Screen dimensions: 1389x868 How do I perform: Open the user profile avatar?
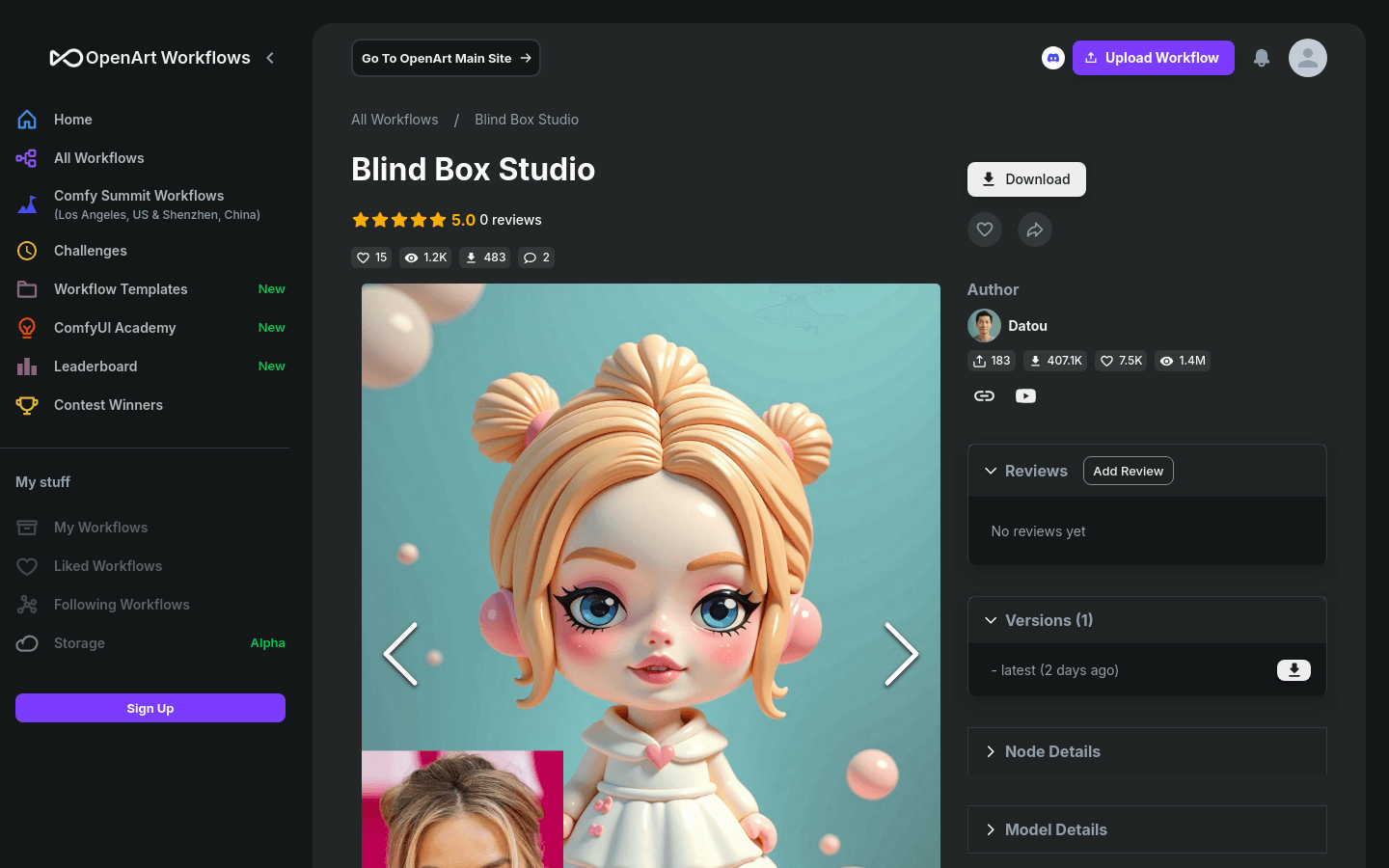click(x=1308, y=58)
